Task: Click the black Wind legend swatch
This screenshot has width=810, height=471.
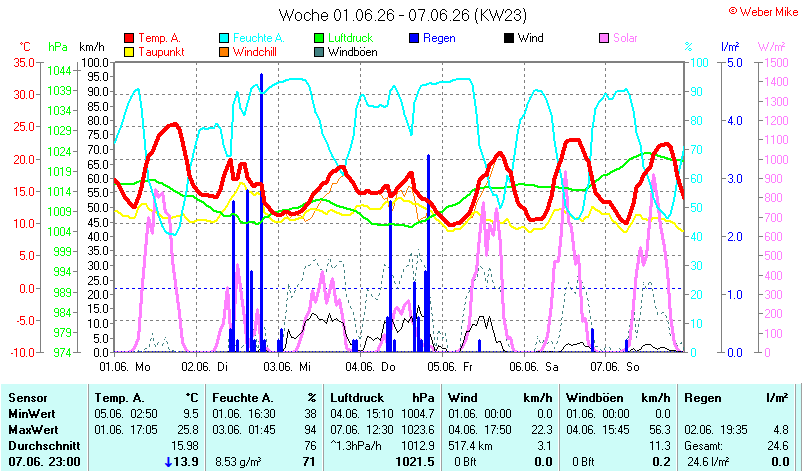Action: pos(509,38)
